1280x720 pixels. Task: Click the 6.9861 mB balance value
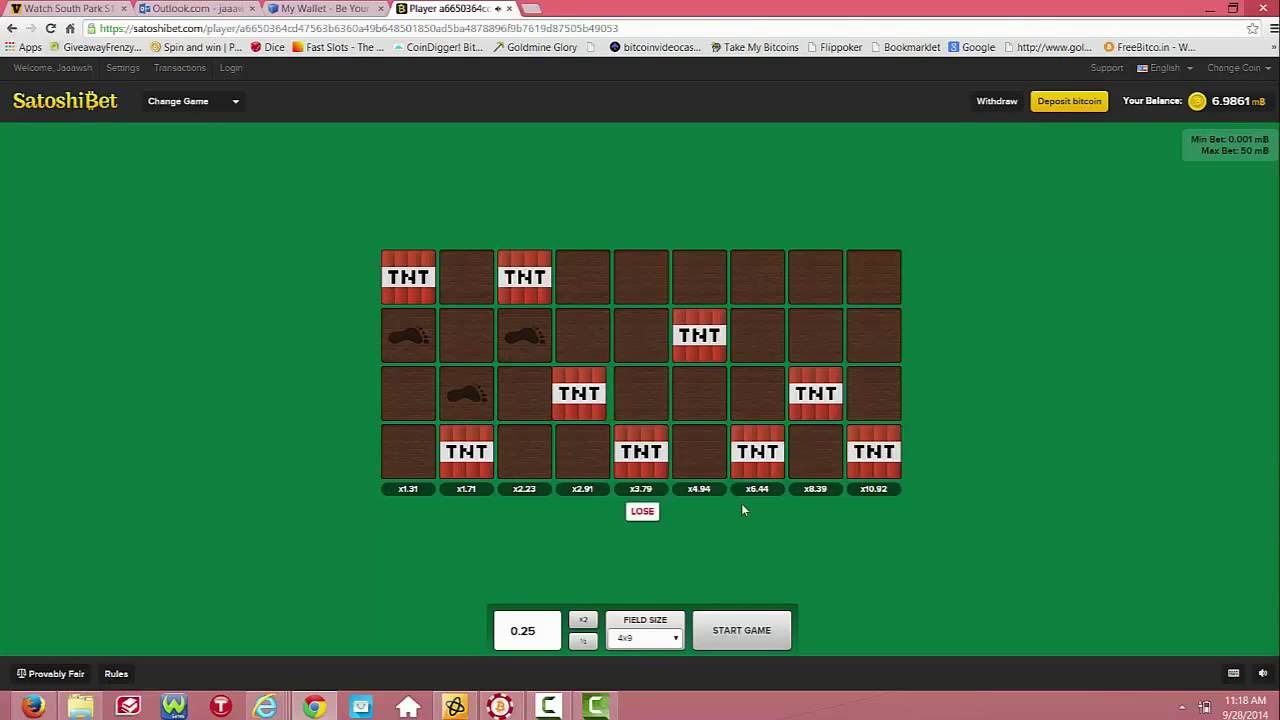(x=1238, y=101)
